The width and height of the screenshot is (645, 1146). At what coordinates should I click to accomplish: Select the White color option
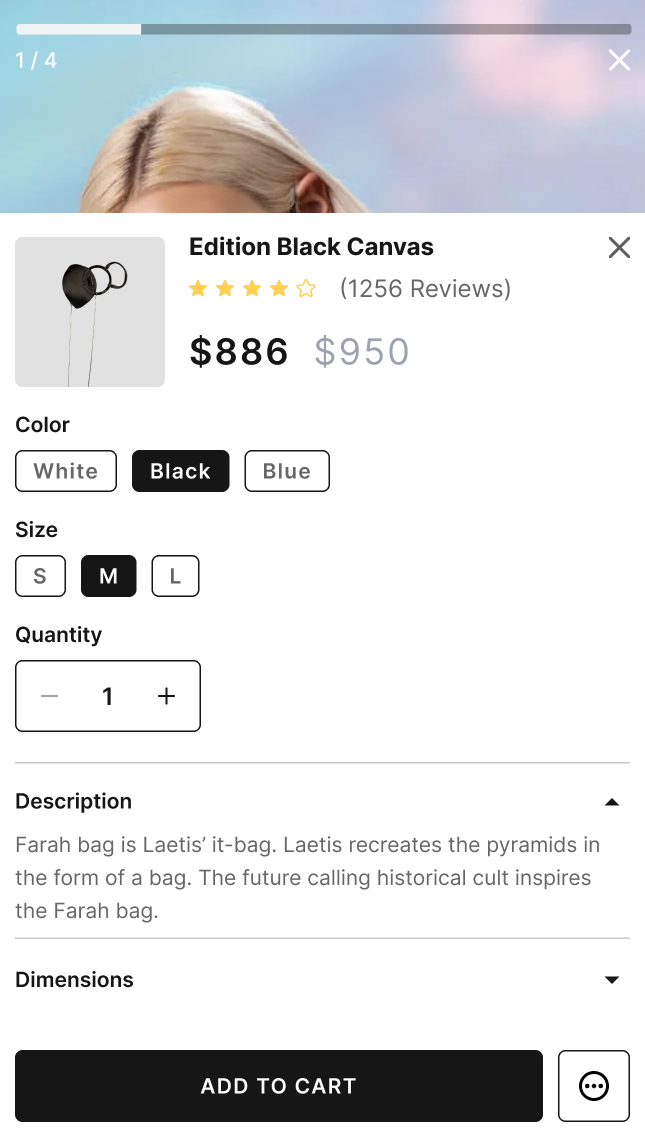66,471
